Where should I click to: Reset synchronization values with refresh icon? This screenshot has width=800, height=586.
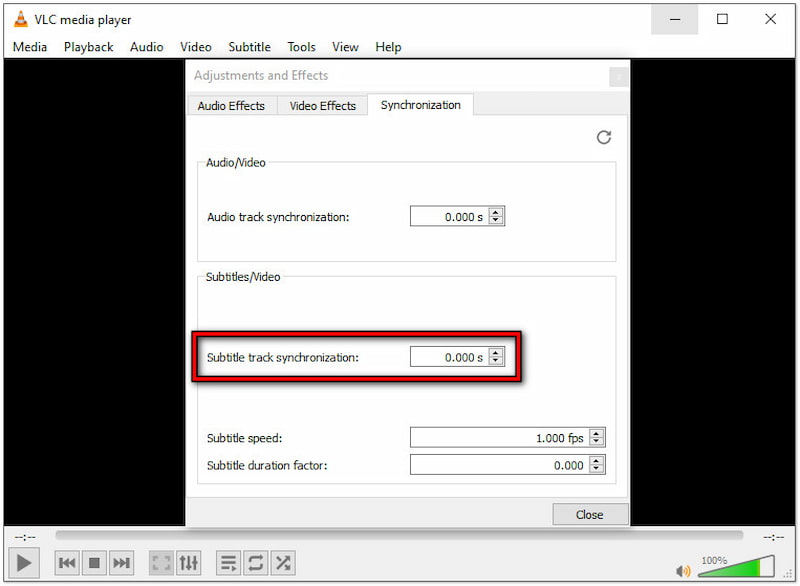point(604,138)
